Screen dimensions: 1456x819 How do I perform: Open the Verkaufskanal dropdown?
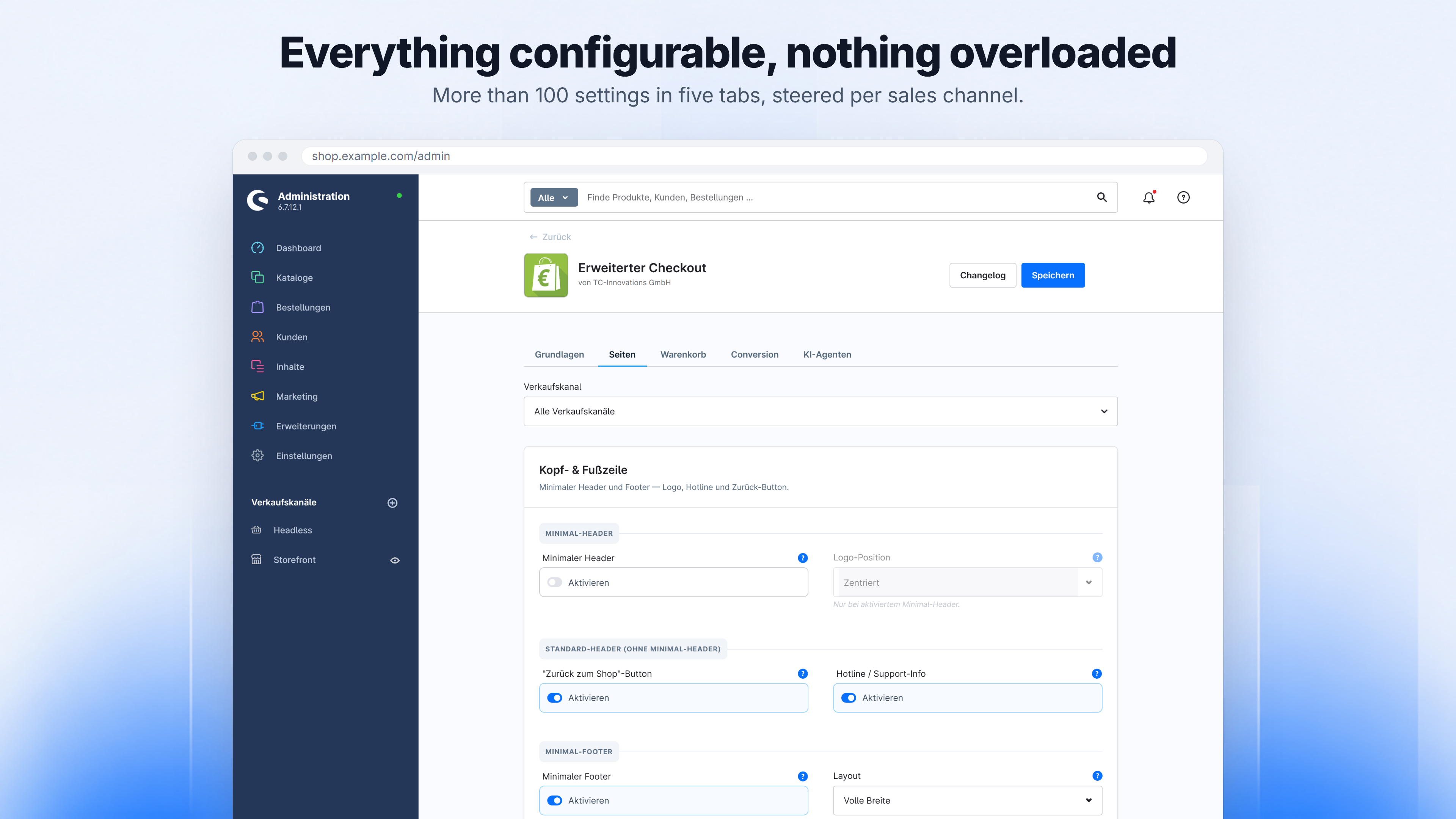(820, 411)
